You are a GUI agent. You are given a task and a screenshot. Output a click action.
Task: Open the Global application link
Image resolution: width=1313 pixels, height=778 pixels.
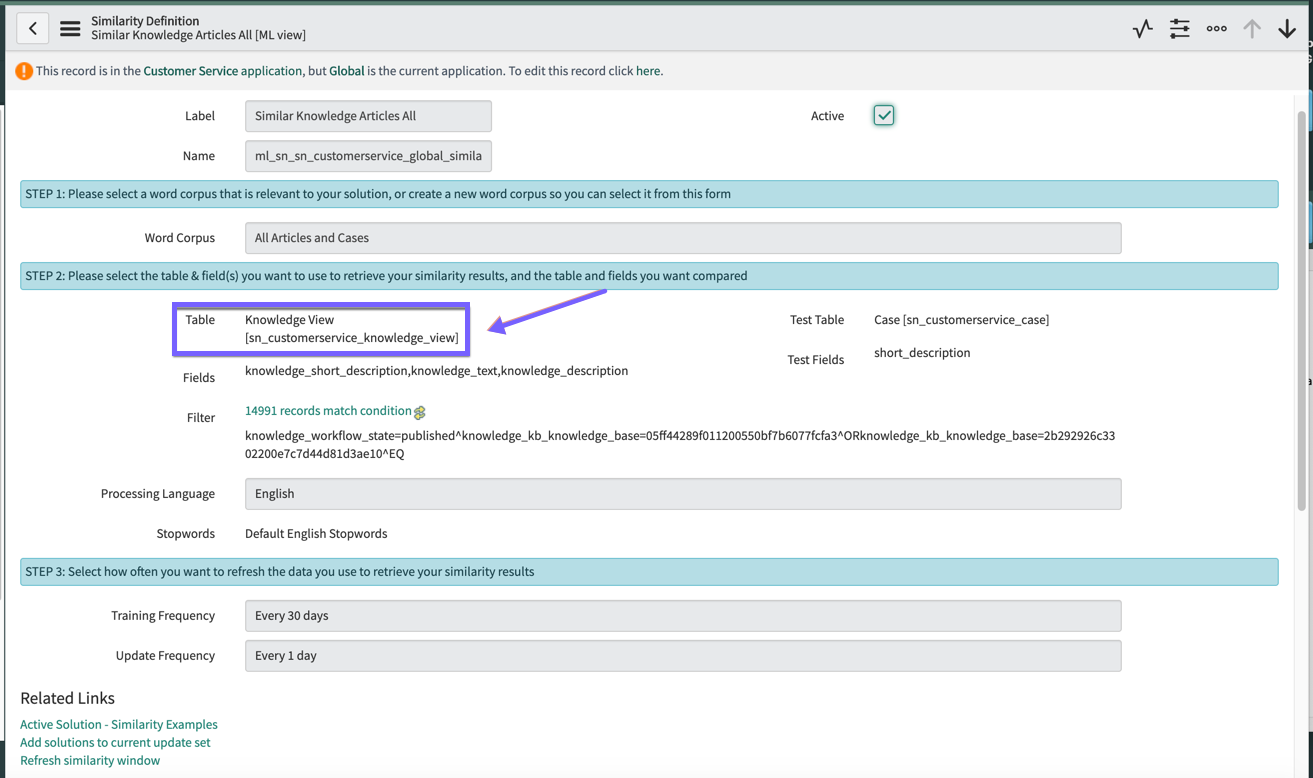click(346, 71)
